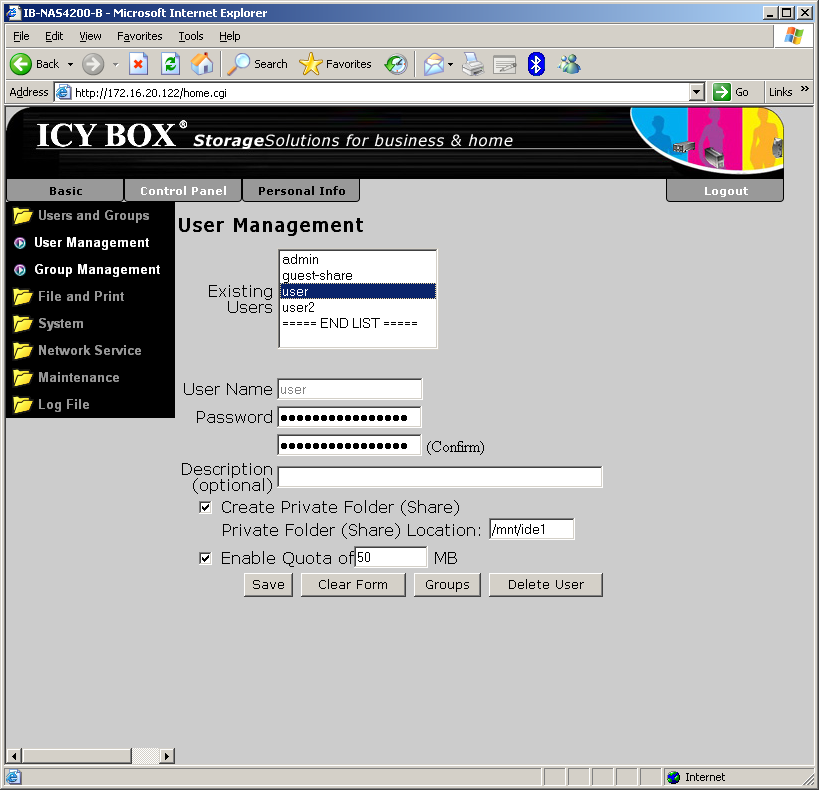Open Network Service folder icon
Image resolution: width=819 pixels, height=790 pixels.
tap(22, 350)
